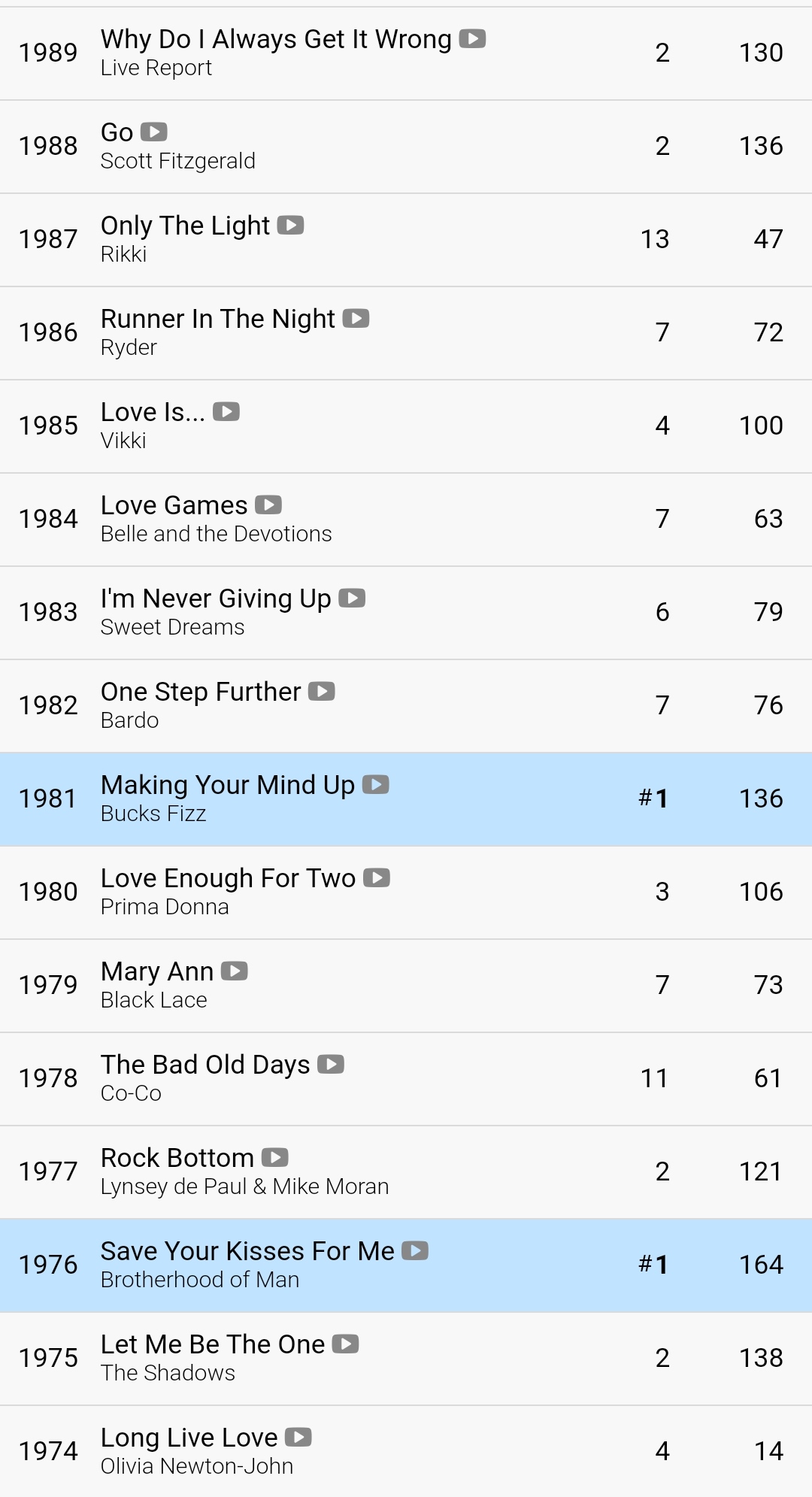
Task: Play the Love Games video
Action: click(x=268, y=505)
